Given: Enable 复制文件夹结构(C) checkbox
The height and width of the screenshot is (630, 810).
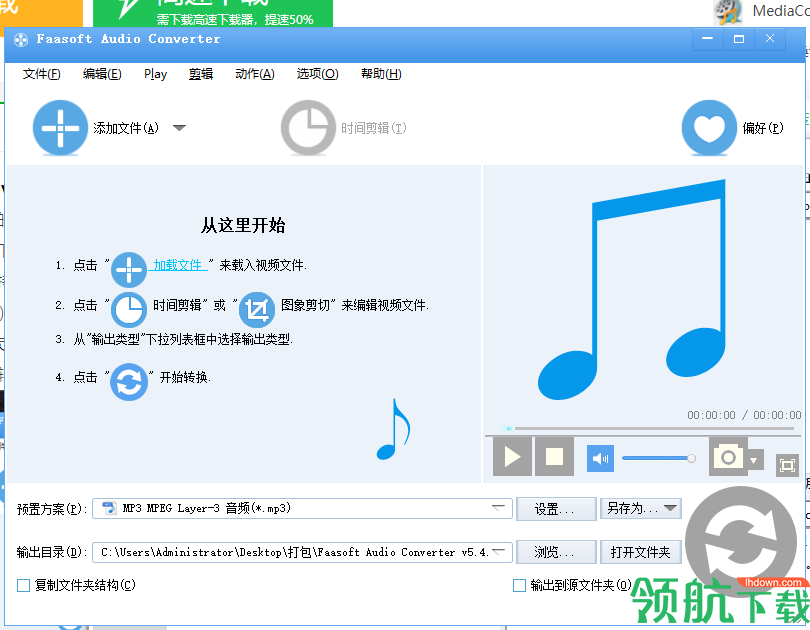Looking at the screenshot, I should [x=23, y=585].
